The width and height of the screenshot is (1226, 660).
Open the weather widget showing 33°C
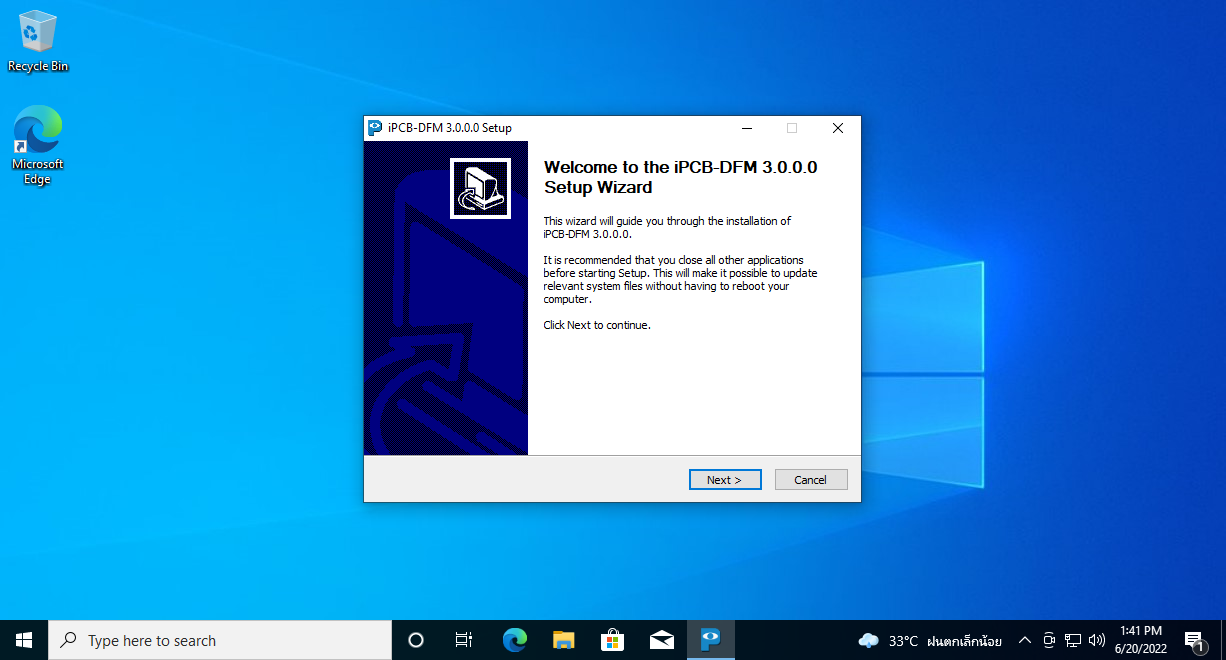[930, 641]
